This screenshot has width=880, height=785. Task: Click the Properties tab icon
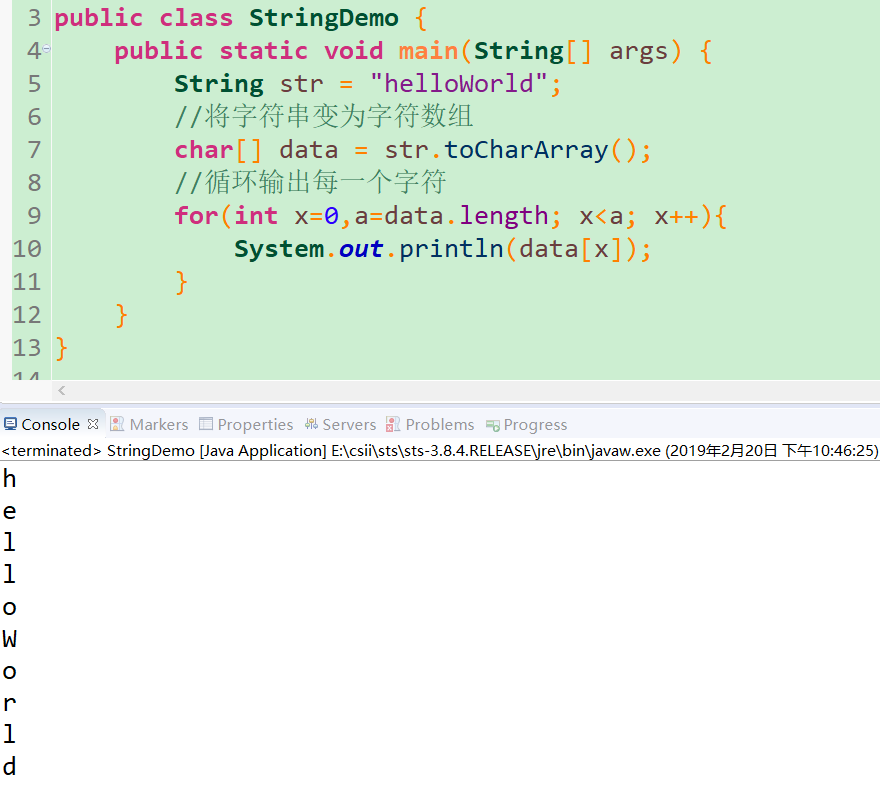206,424
